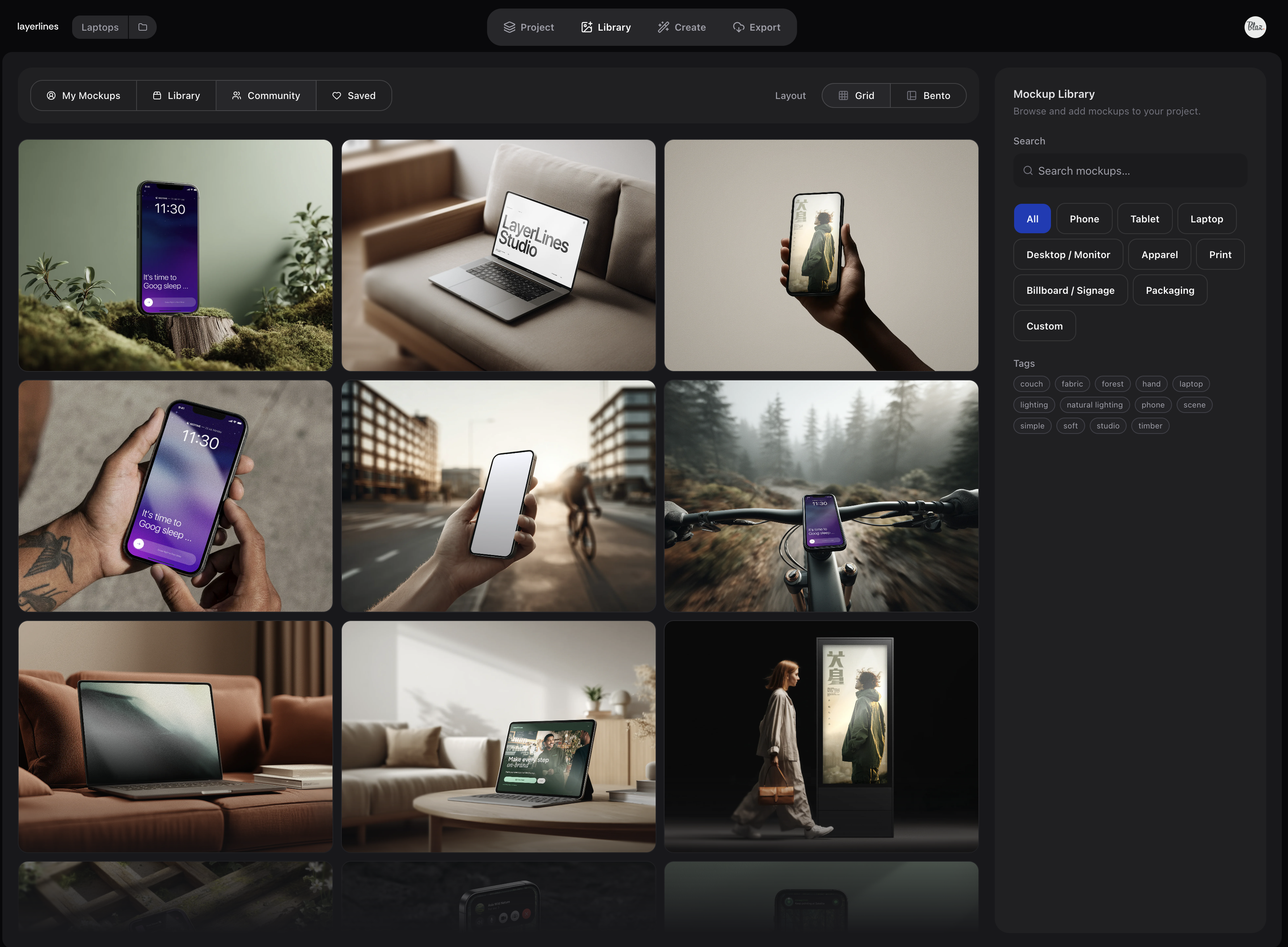Click the Project layers icon in top bar
This screenshot has width=1288, height=947.
point(509,27)
